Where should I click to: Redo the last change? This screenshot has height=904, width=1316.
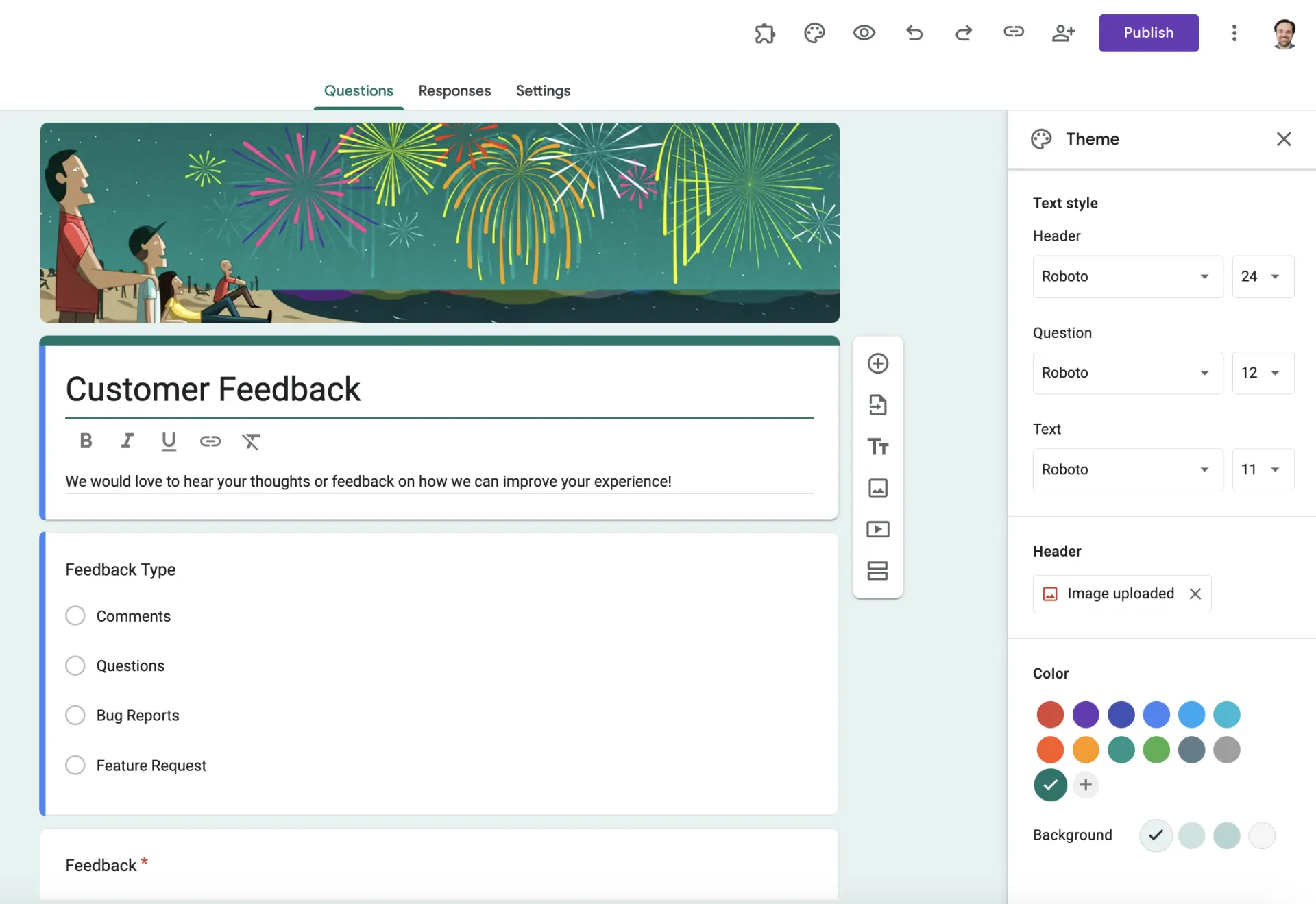click(964, 33)
